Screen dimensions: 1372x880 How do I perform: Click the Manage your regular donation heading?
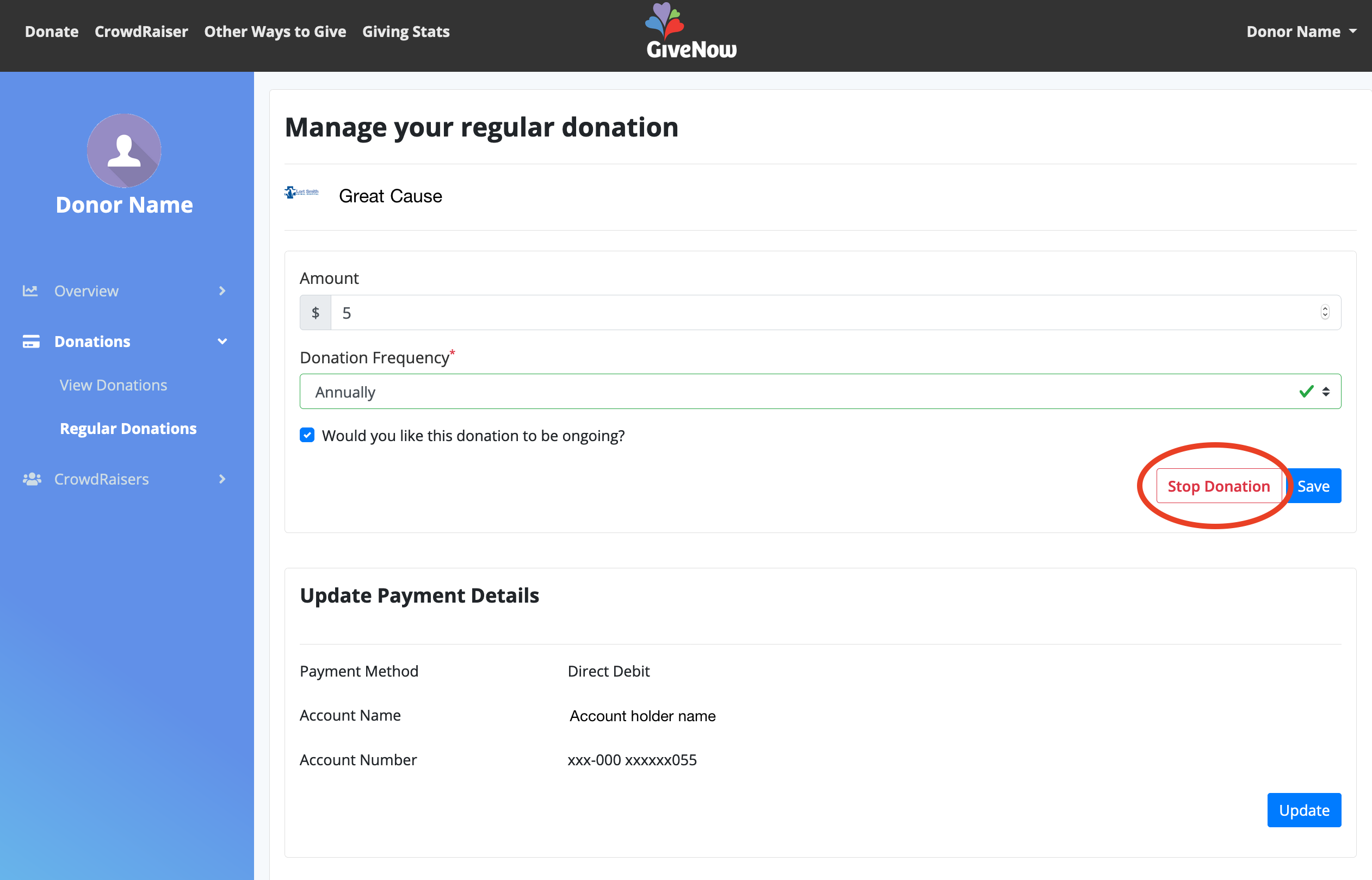[481, 127]
